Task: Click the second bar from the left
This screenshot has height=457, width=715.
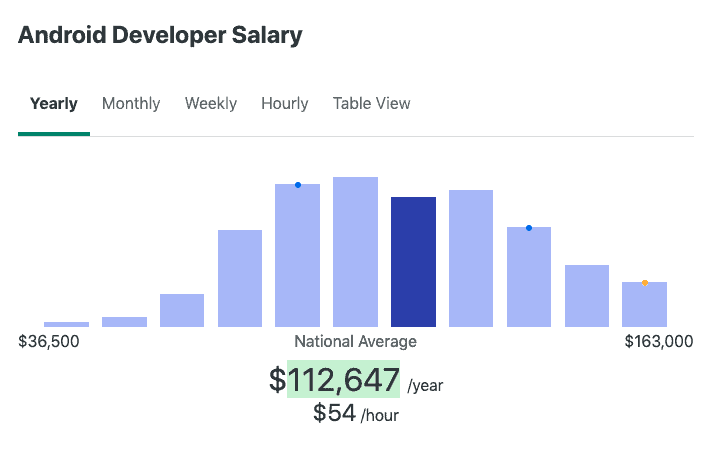Action: coord(124,322)
